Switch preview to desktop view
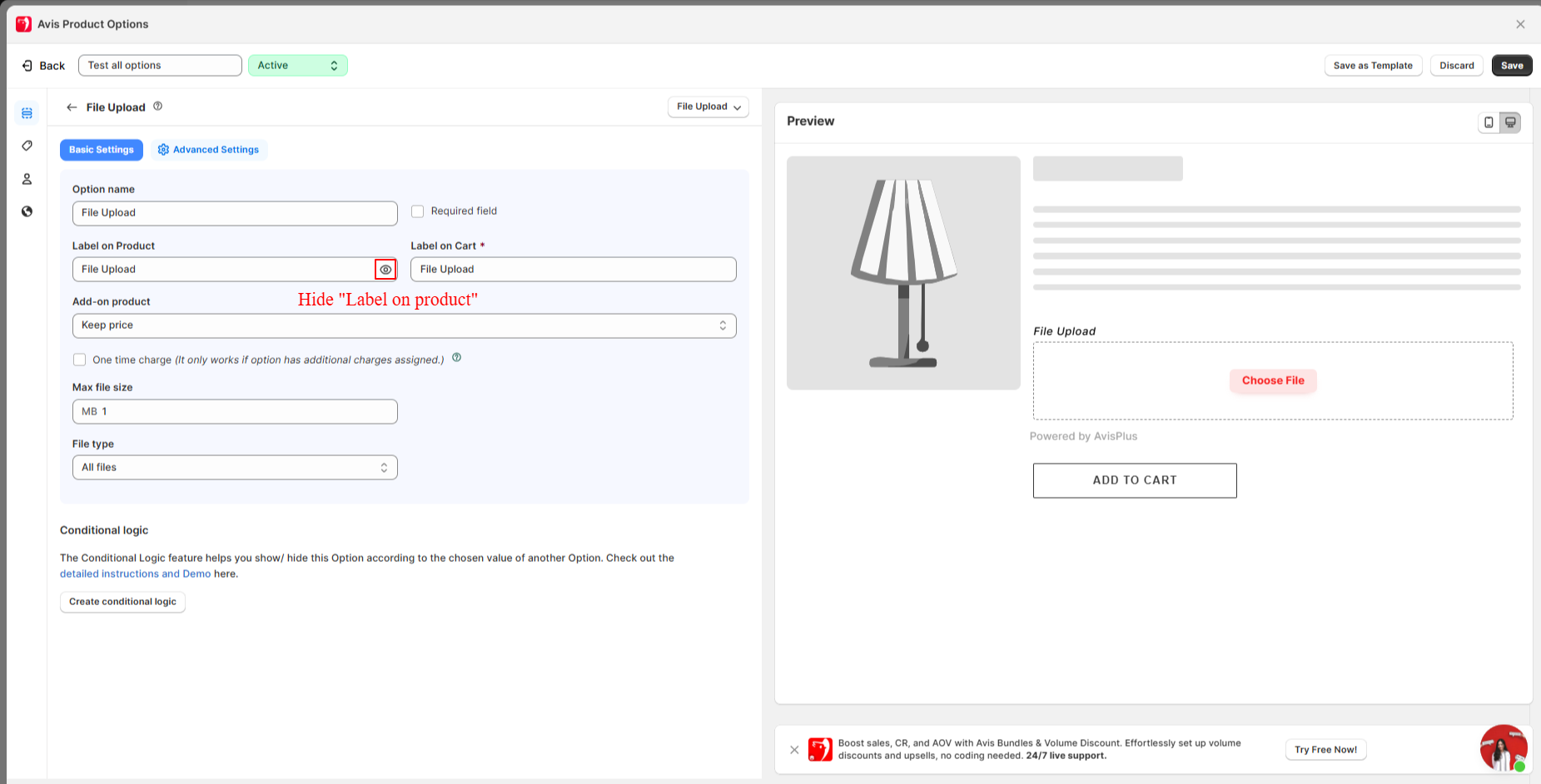 [1510, 122]
